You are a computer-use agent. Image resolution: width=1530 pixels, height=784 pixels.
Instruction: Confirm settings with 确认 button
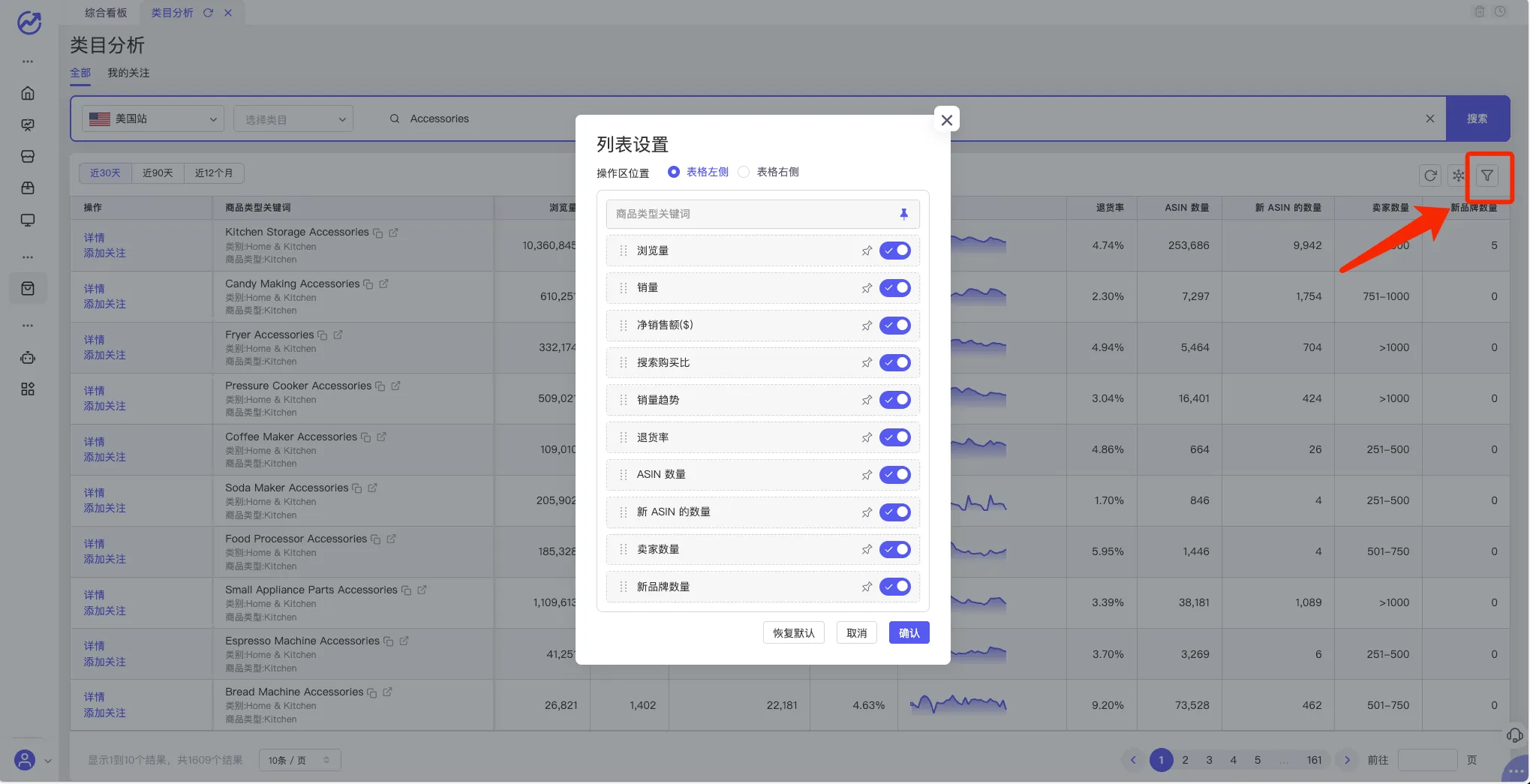tap(909, 632)
